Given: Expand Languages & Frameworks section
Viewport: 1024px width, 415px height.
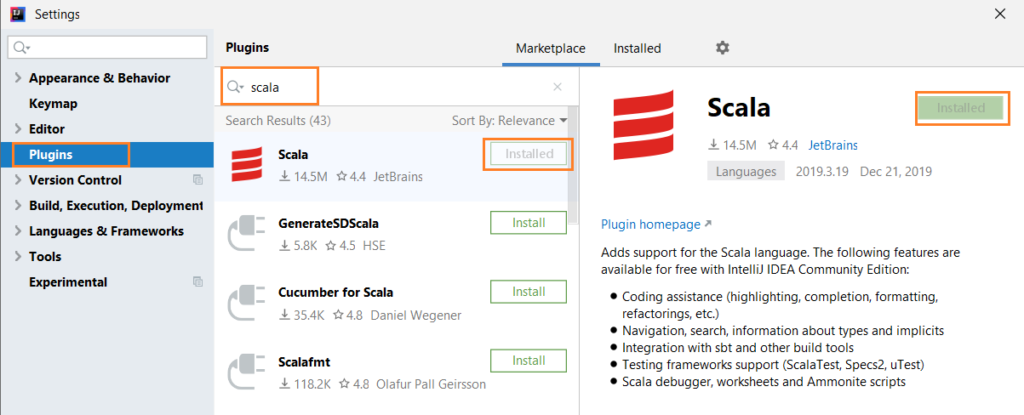Looking at the screenshot, I should [x=18, y=231].
